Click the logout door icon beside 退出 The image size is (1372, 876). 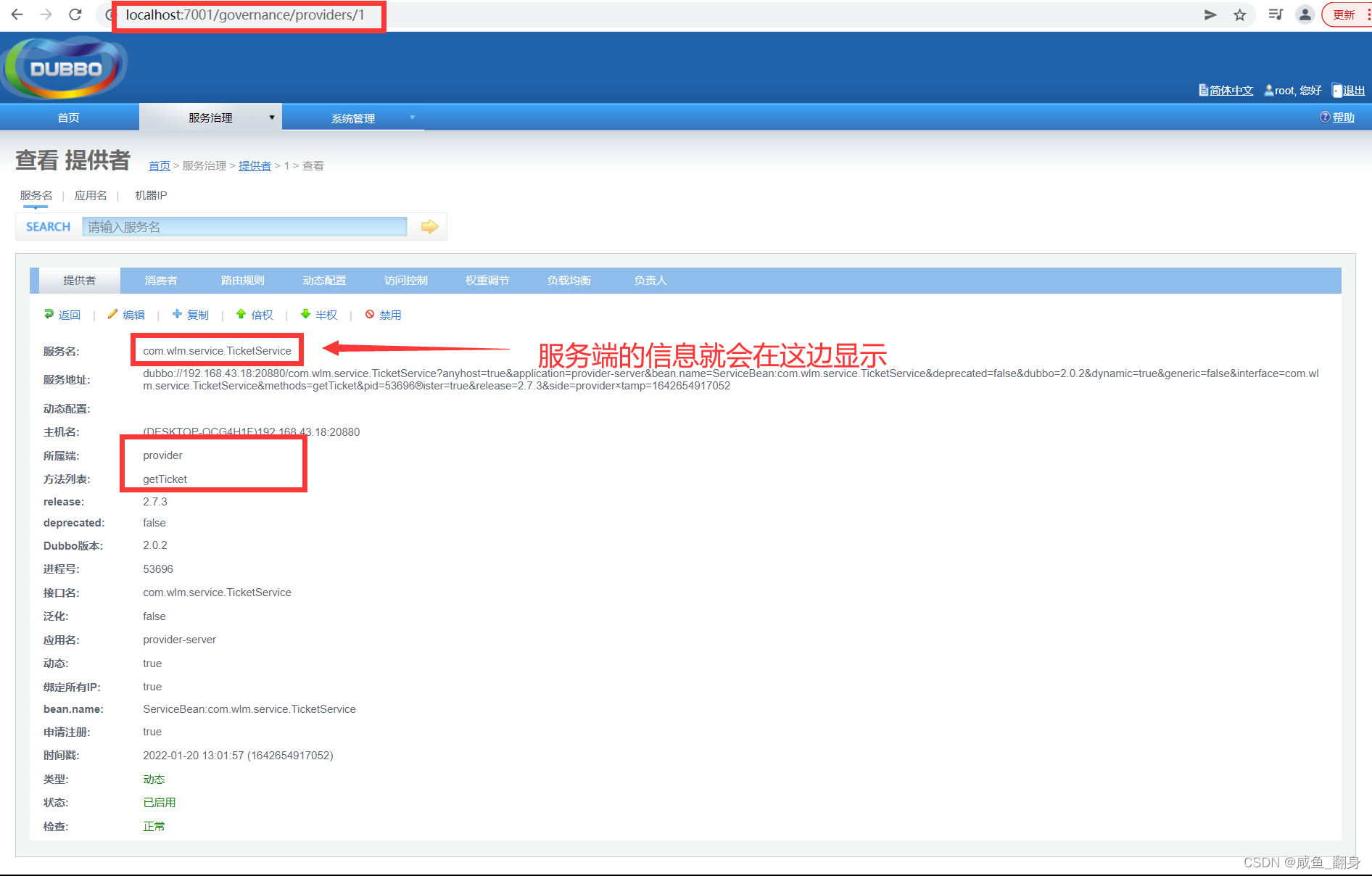tap(1337, 91)
